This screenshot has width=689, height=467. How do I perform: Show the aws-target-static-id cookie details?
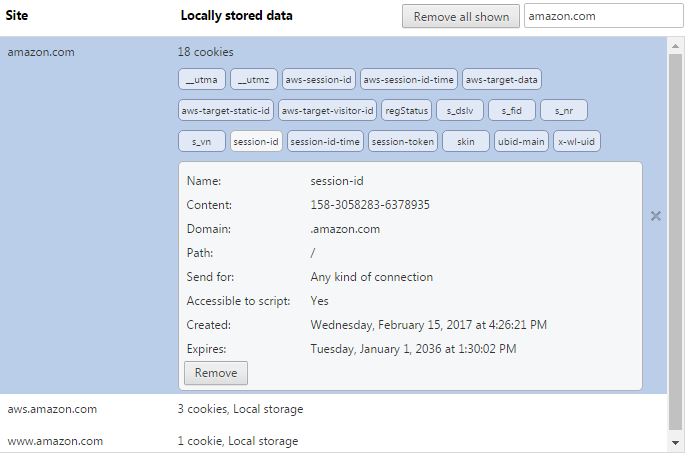[226, 110]
